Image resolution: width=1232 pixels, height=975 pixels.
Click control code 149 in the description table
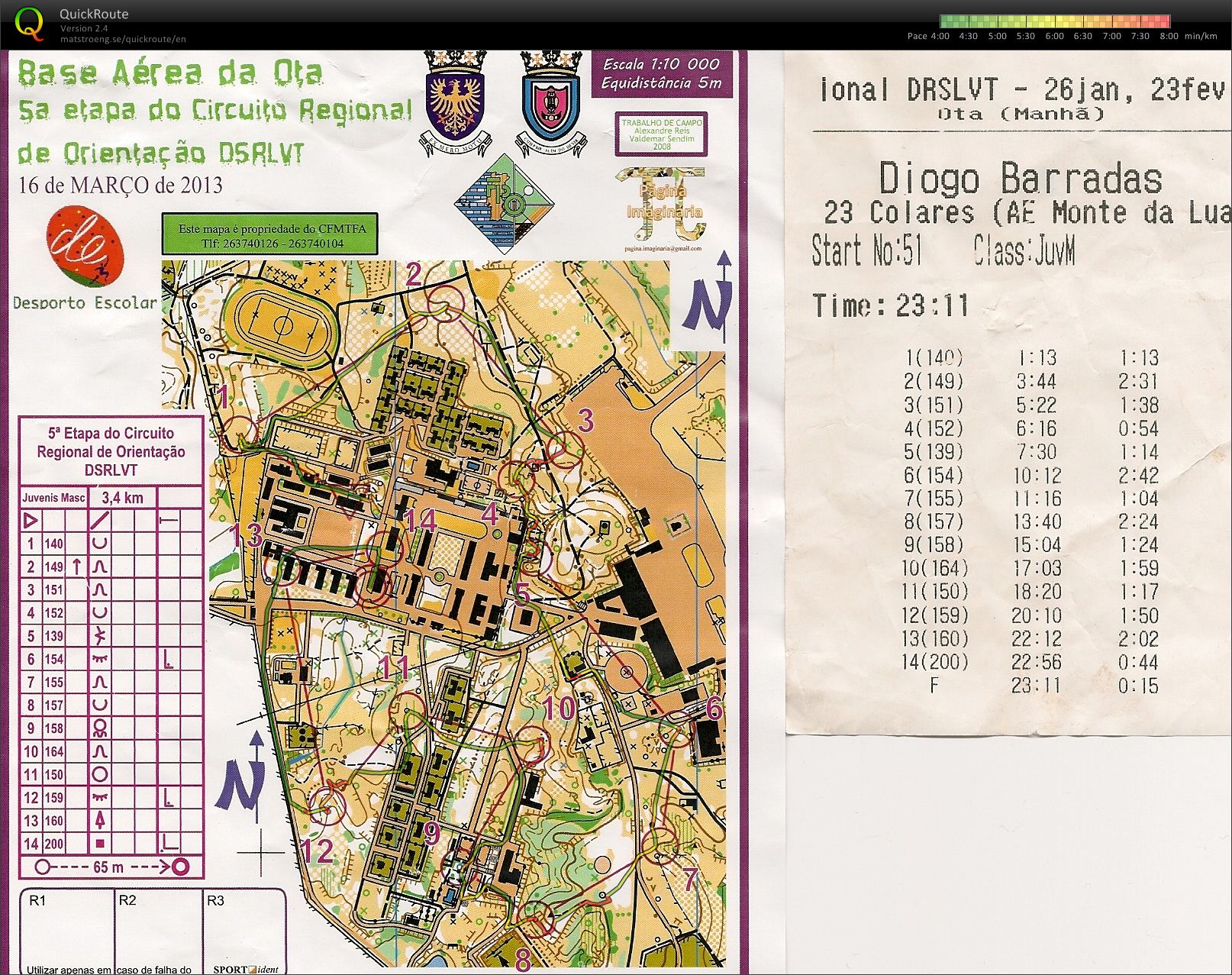53,567
